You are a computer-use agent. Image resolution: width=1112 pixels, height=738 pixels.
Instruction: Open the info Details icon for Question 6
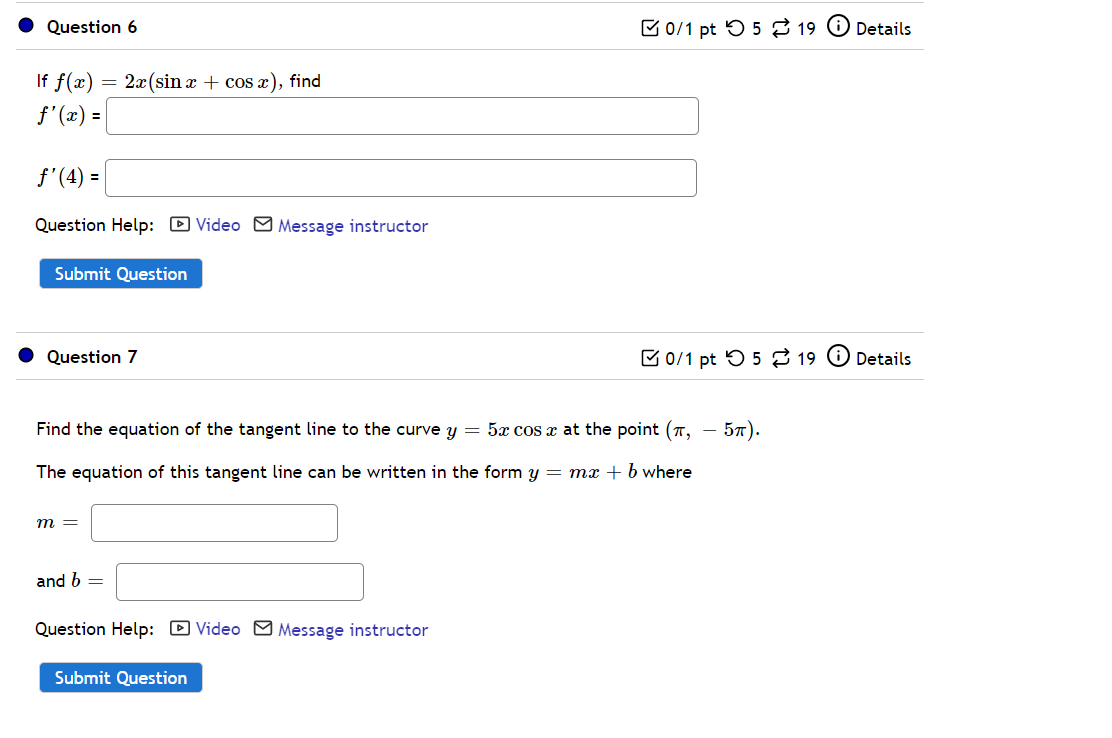click(838, 27)
